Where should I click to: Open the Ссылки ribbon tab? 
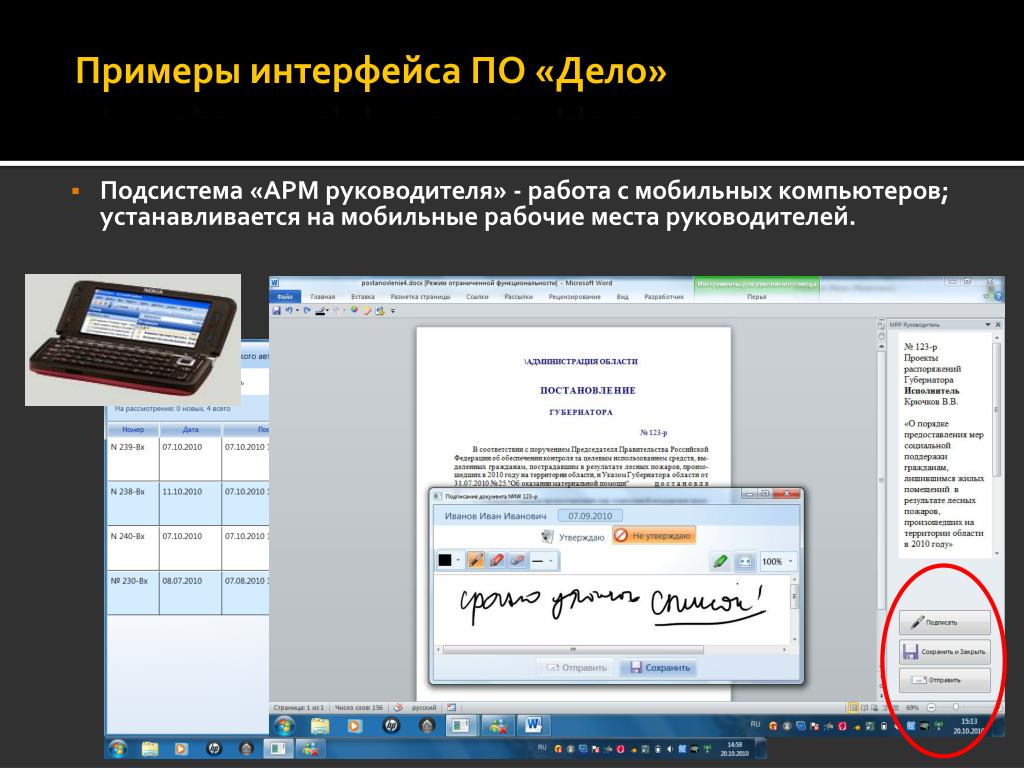pos(477,297)
